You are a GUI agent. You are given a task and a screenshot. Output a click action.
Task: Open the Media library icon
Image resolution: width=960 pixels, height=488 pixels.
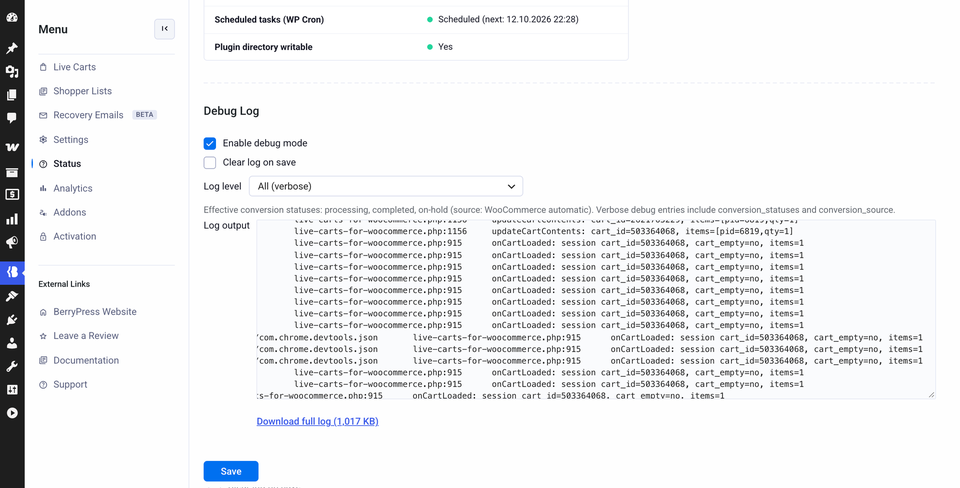[x=12, y=72]
